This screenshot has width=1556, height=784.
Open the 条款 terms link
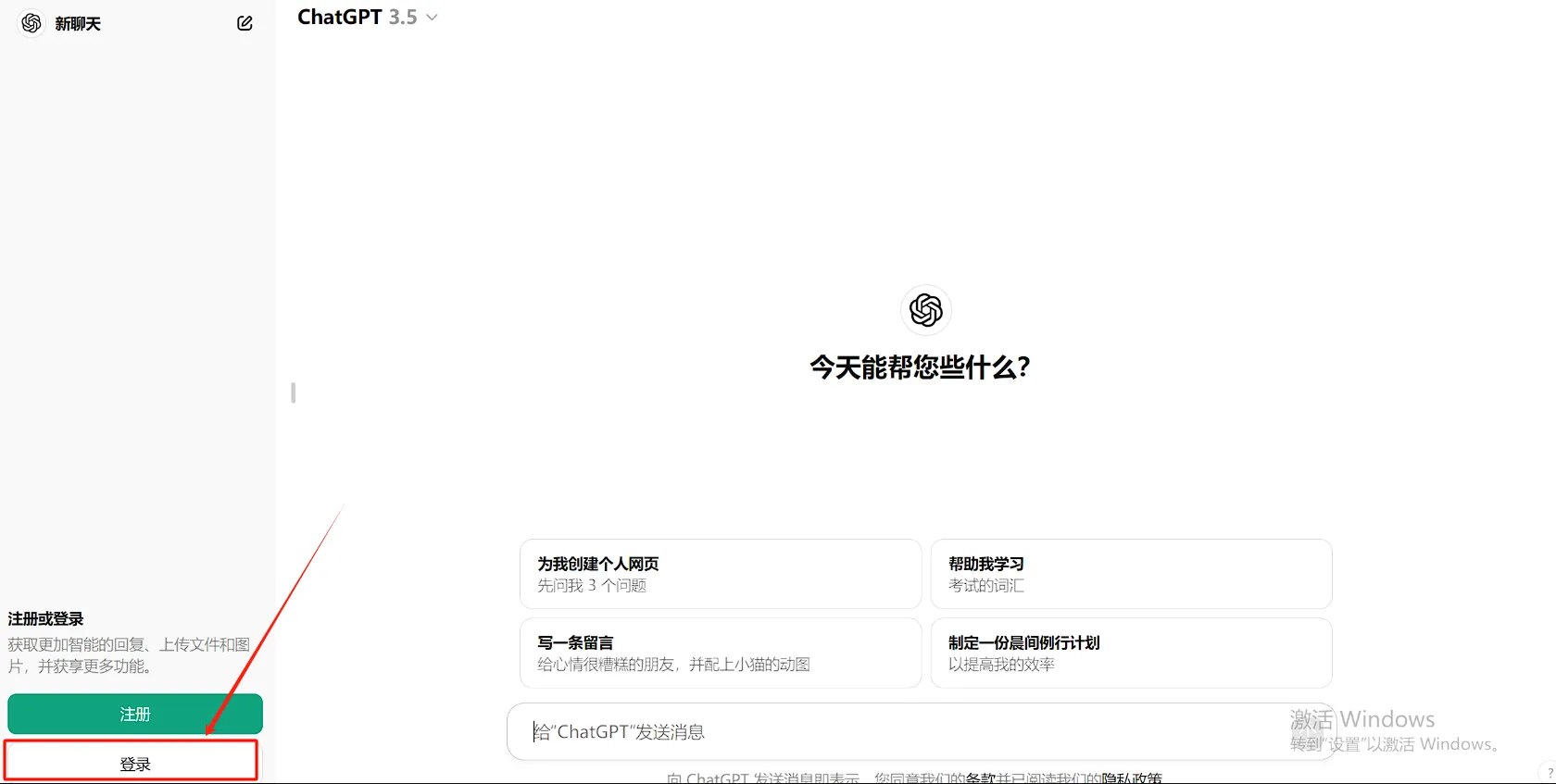980,778
